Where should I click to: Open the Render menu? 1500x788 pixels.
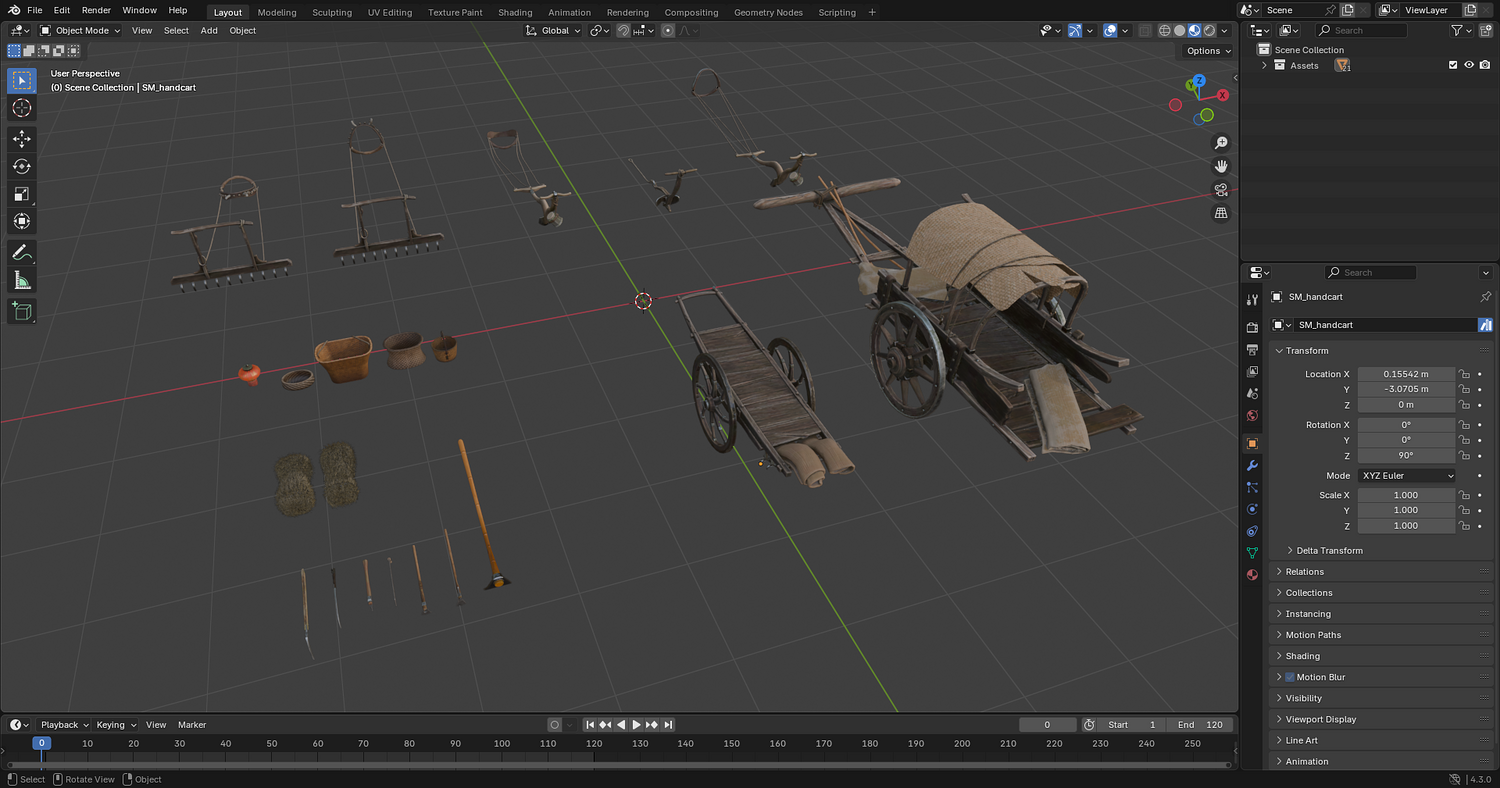click(96, 10)
